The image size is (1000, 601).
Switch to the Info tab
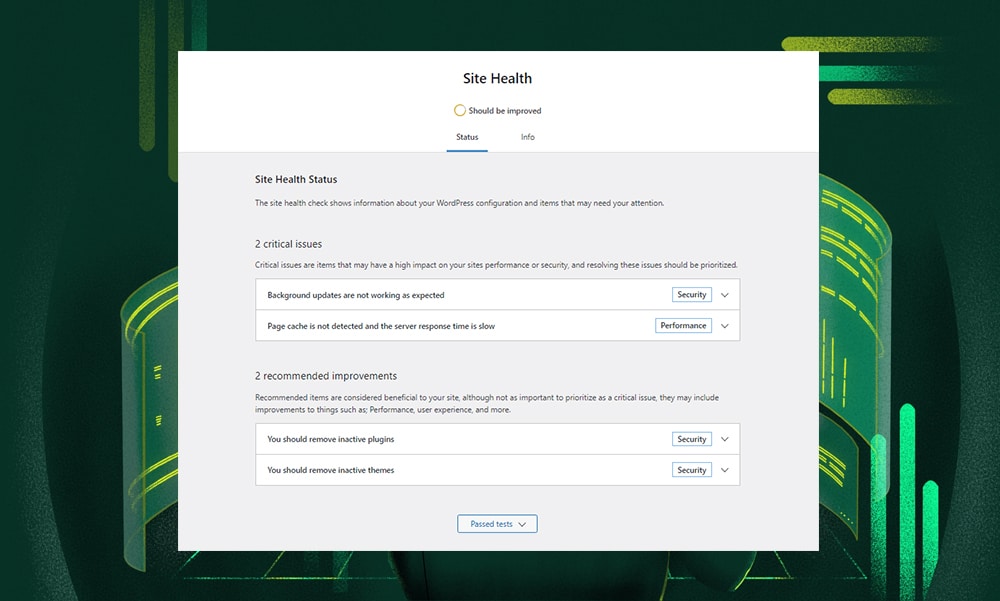pyautogui.click(x=527, y=137)
